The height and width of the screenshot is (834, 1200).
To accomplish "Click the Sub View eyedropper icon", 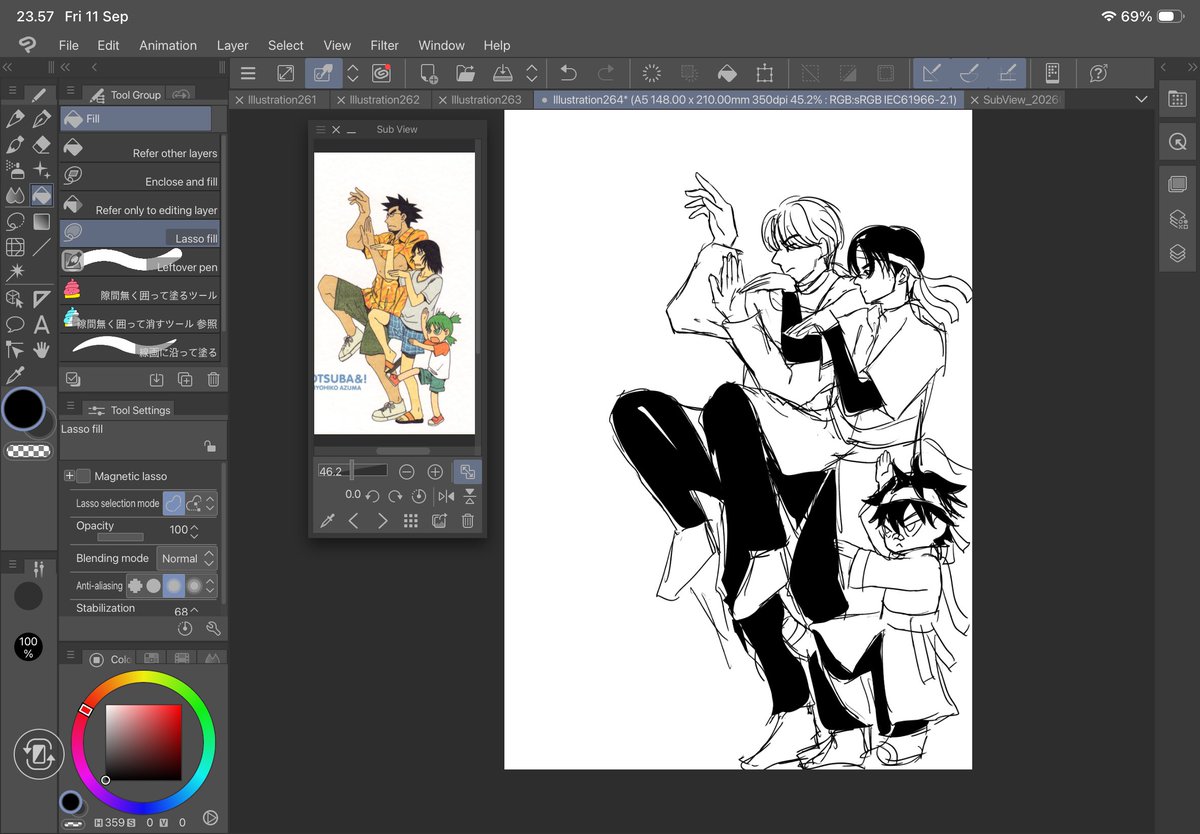I will point(326,521).
